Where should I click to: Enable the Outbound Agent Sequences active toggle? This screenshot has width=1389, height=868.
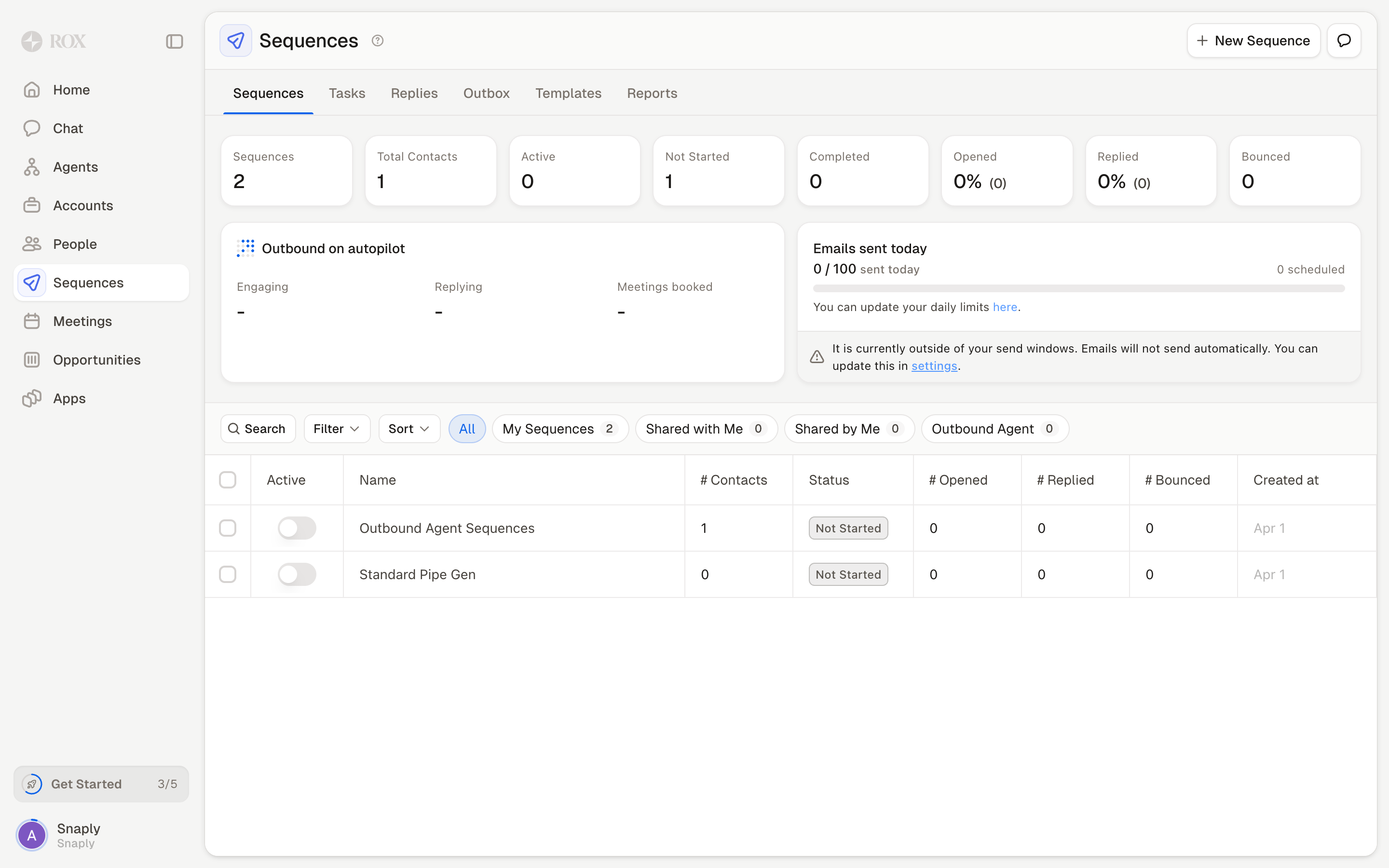click(x=297, y=528)
